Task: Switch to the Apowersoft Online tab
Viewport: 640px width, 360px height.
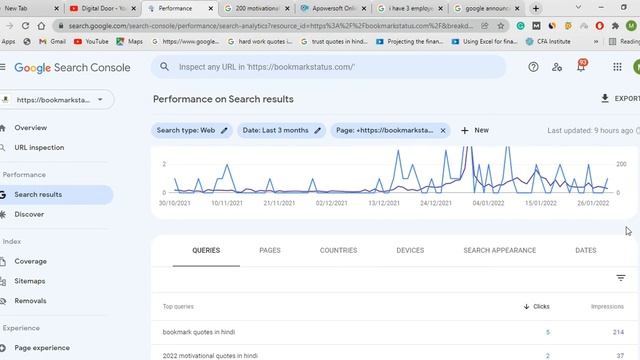Action: pos(333,8)
